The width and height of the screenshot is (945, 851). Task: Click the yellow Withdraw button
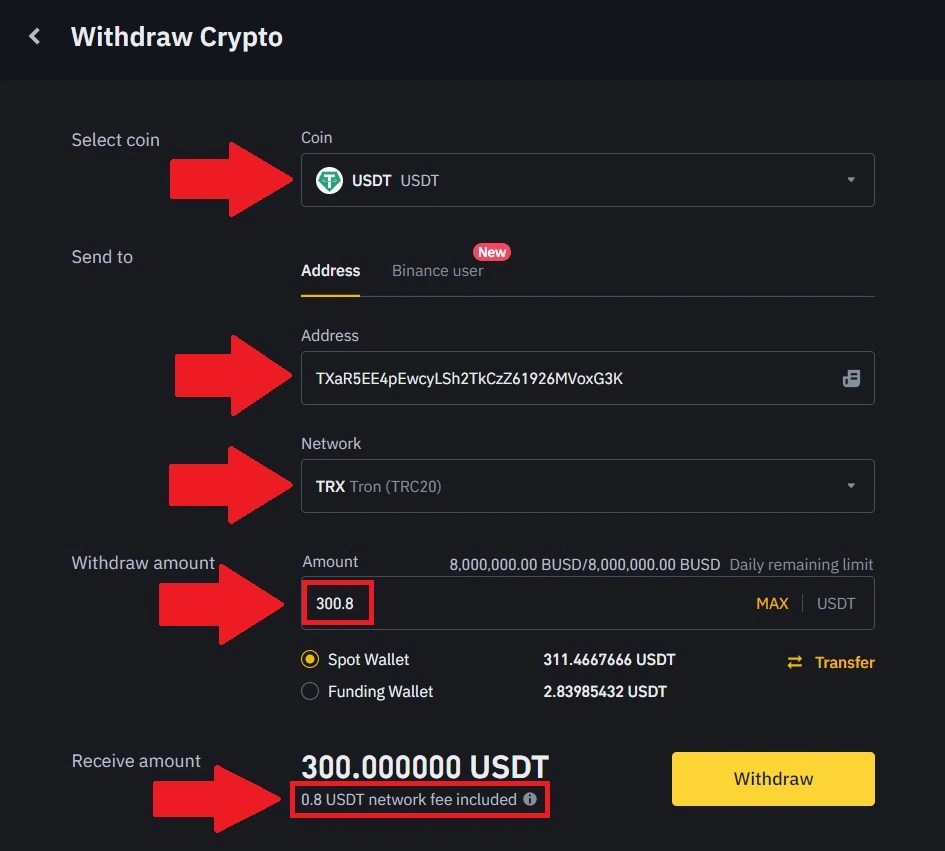tap(772, 779)
